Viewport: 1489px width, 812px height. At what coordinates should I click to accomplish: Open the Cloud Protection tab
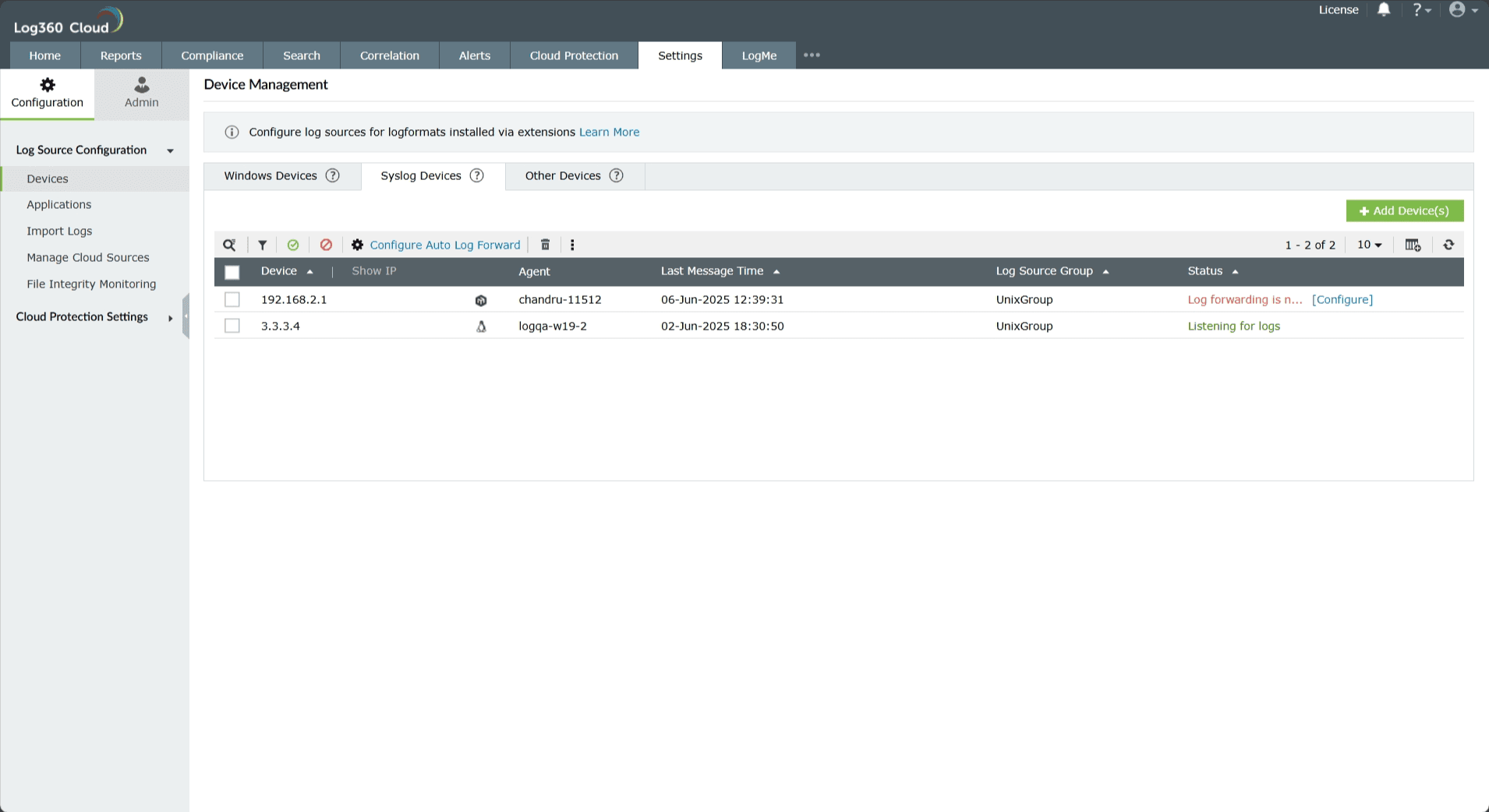click(574, 55)
